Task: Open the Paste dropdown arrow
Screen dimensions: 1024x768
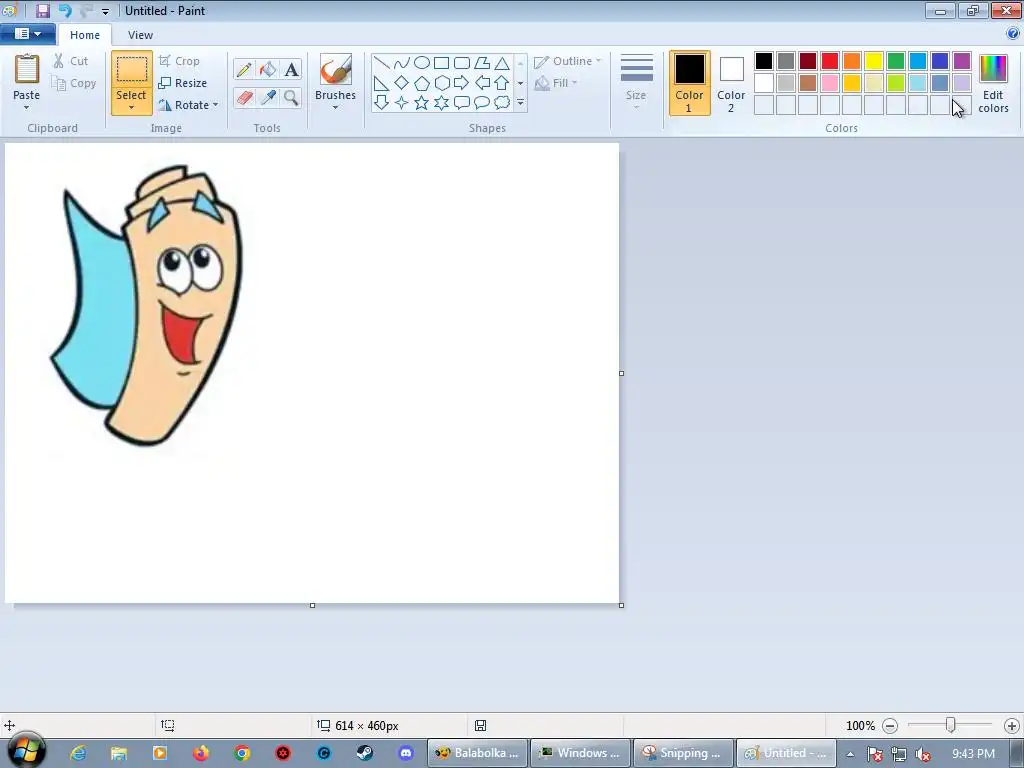Action: click(x=27, y=106)
